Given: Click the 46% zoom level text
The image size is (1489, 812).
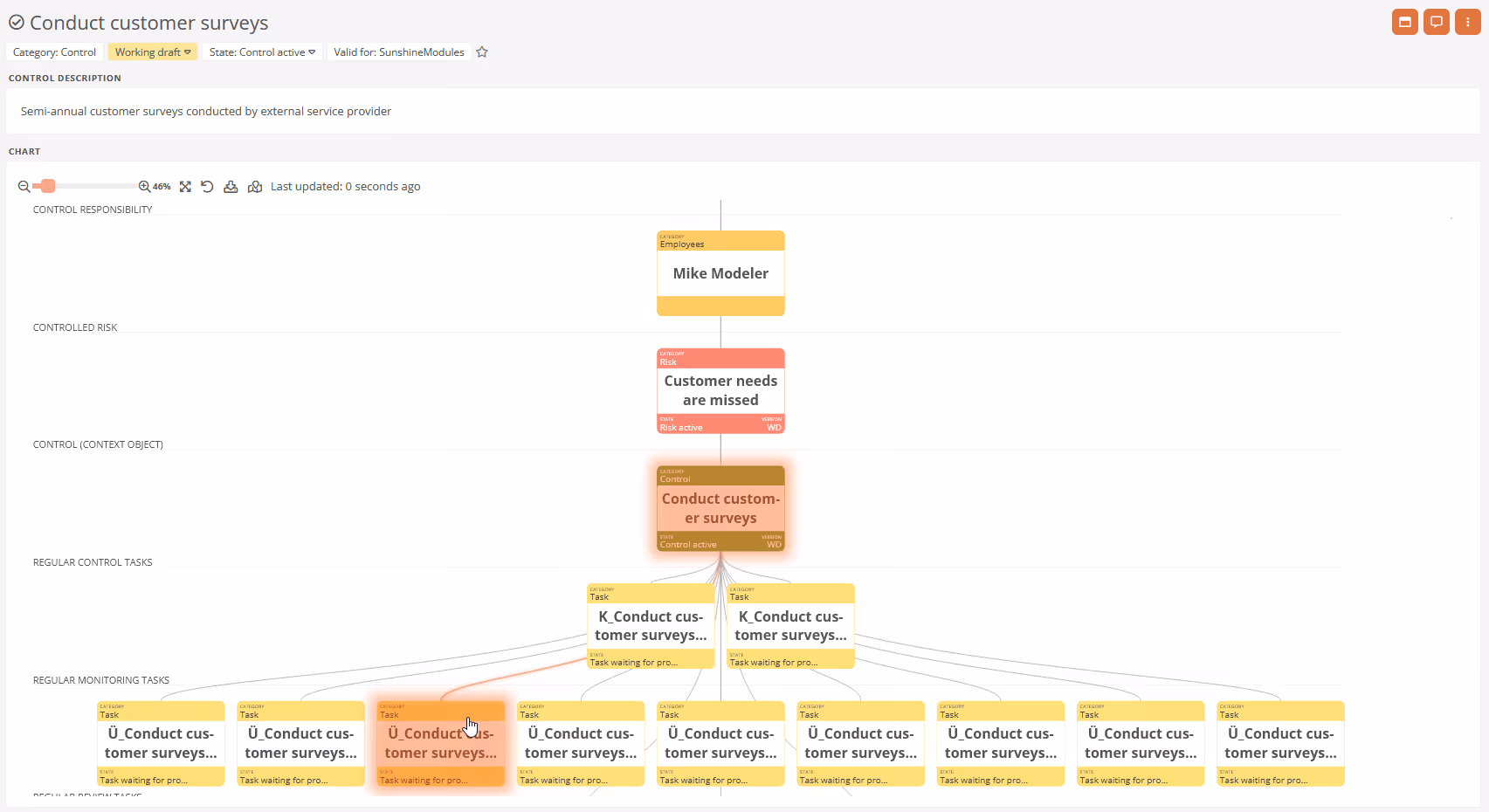Looking at the screenshot, I should point(162,187).
